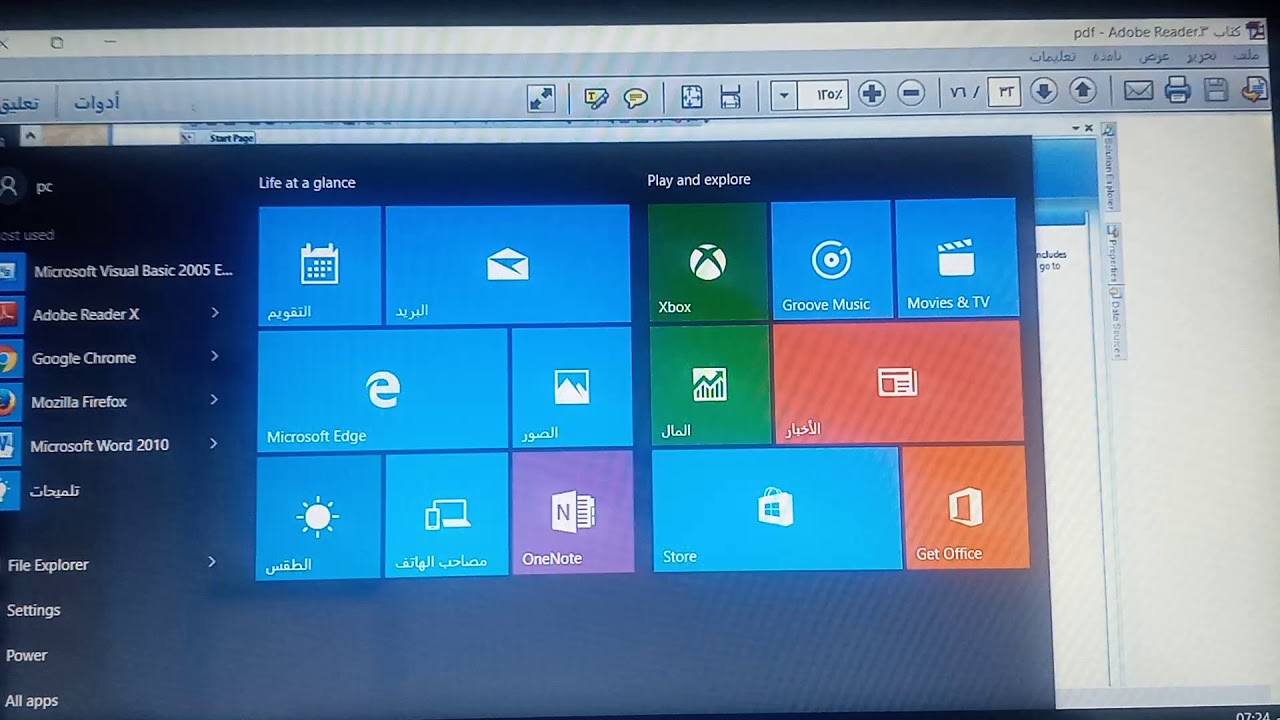Open the Phone Companion (مصاحب الهاتف) tile

tap(446, 515)
